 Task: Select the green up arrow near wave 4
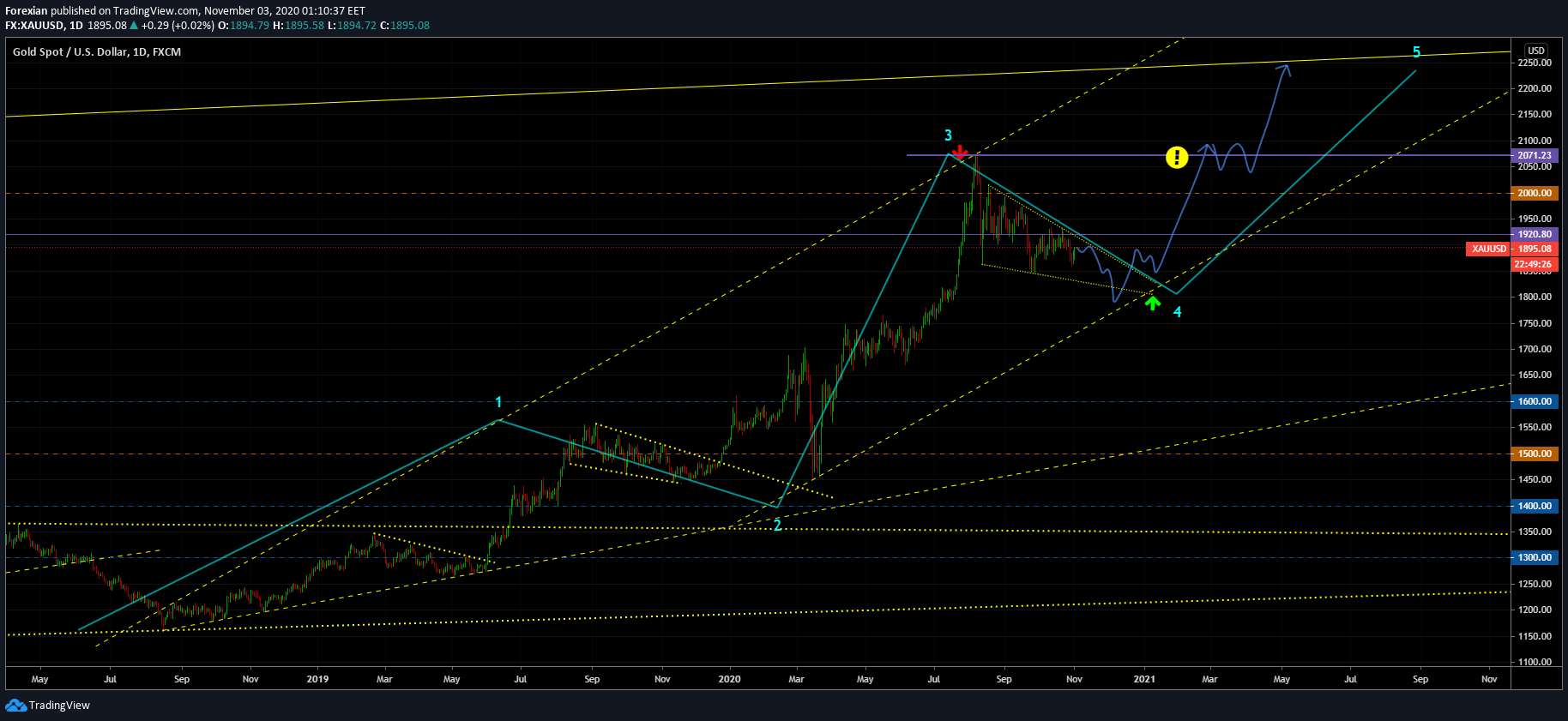[x=1153, y=302]
